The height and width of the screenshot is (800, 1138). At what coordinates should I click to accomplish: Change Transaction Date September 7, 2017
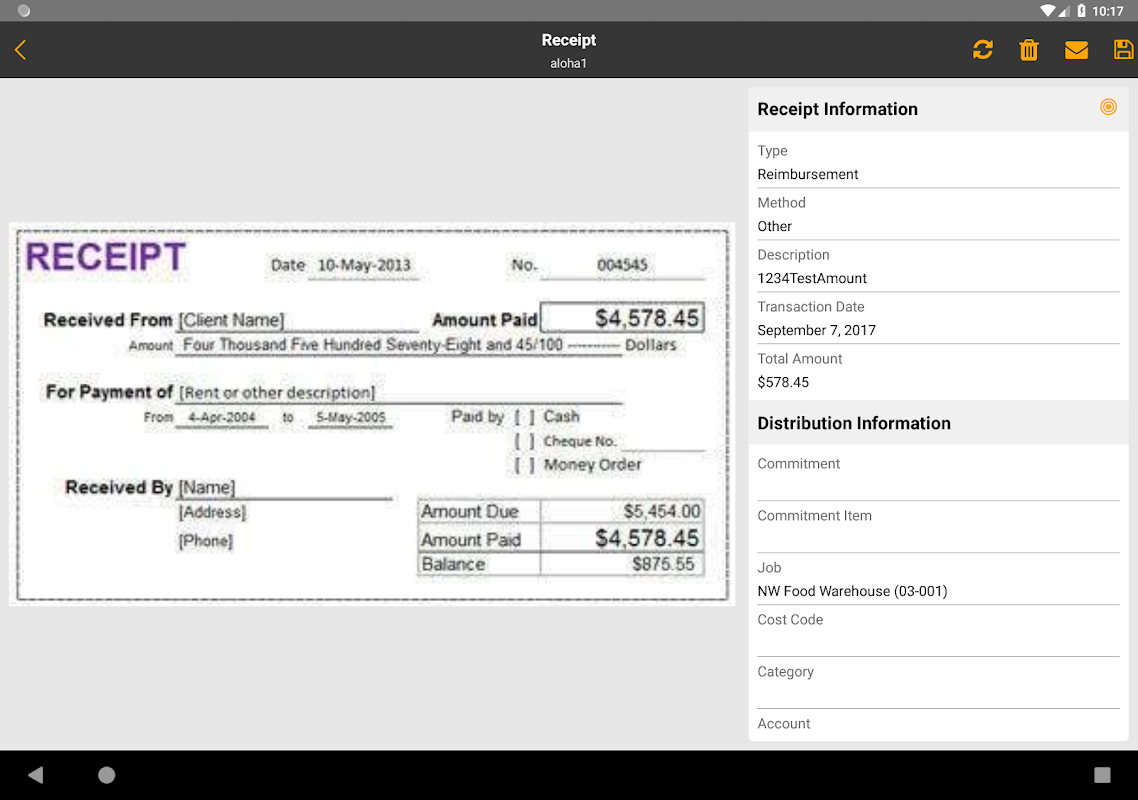pyautogui.click(x=938, y=319)
